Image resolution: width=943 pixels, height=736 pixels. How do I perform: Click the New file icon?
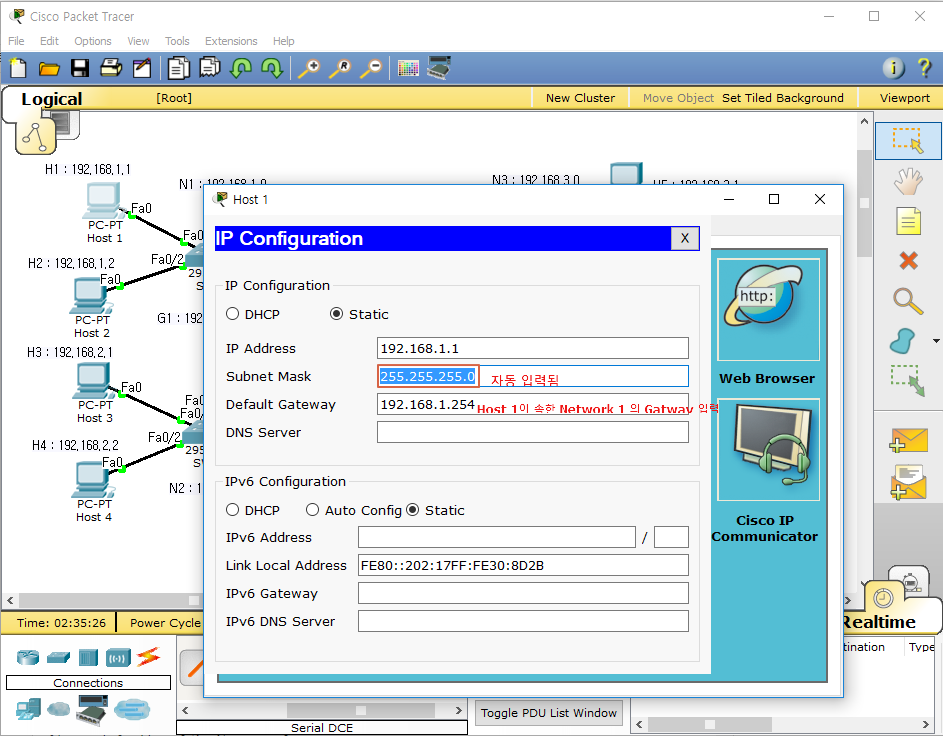pos(18,68)
